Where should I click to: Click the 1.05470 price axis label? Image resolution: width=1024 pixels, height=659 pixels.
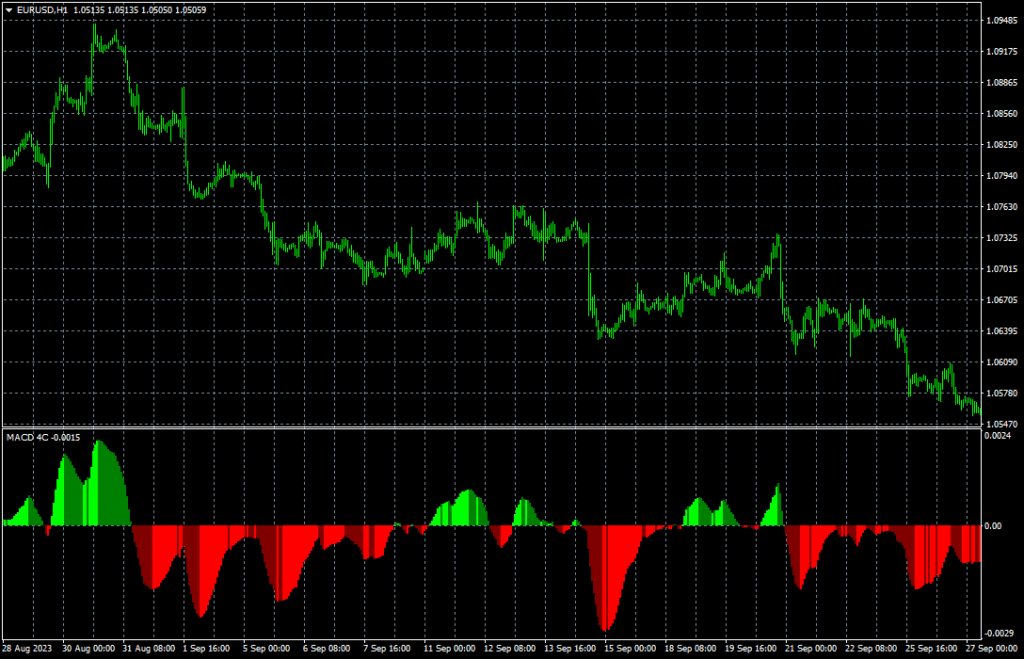(1001, 424)
